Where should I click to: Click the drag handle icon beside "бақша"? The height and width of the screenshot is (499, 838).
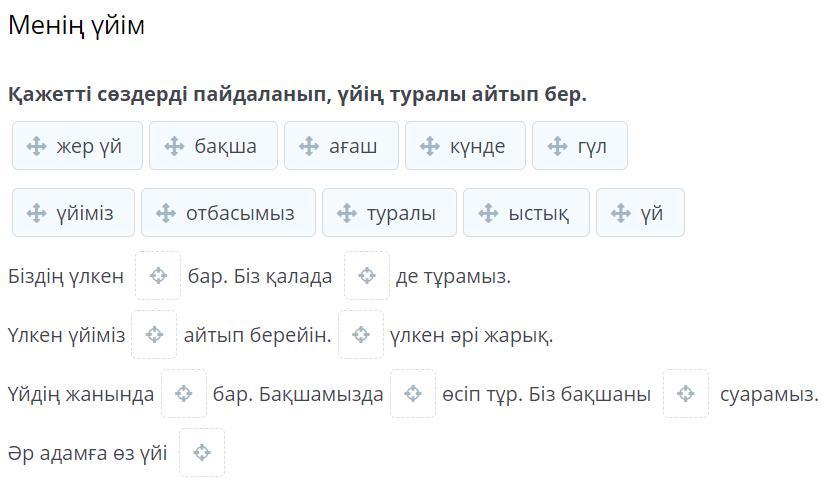pyautogui.click(x=174, y=146)
